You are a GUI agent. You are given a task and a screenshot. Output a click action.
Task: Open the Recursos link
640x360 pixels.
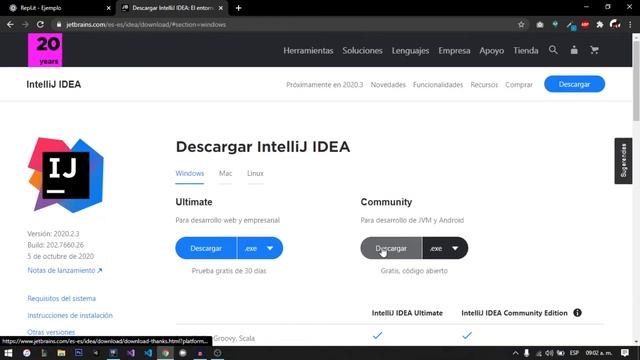(484, 85)
